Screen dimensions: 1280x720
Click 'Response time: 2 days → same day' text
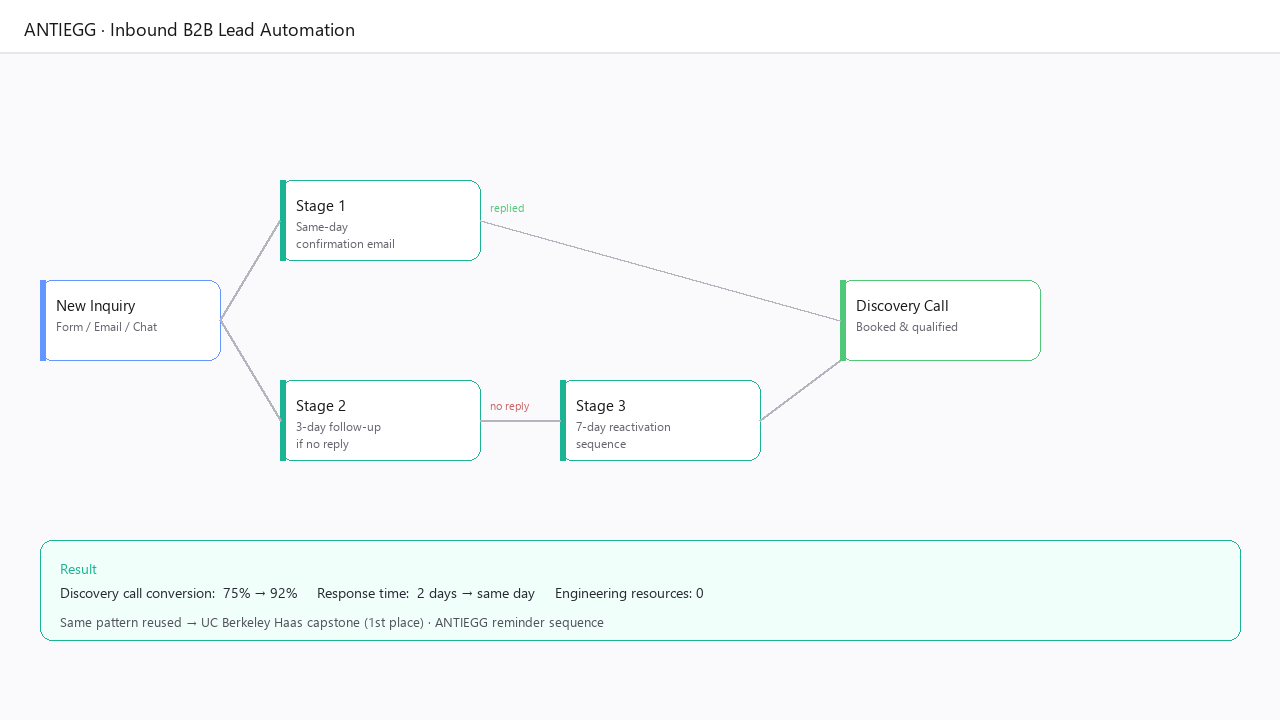426,593
